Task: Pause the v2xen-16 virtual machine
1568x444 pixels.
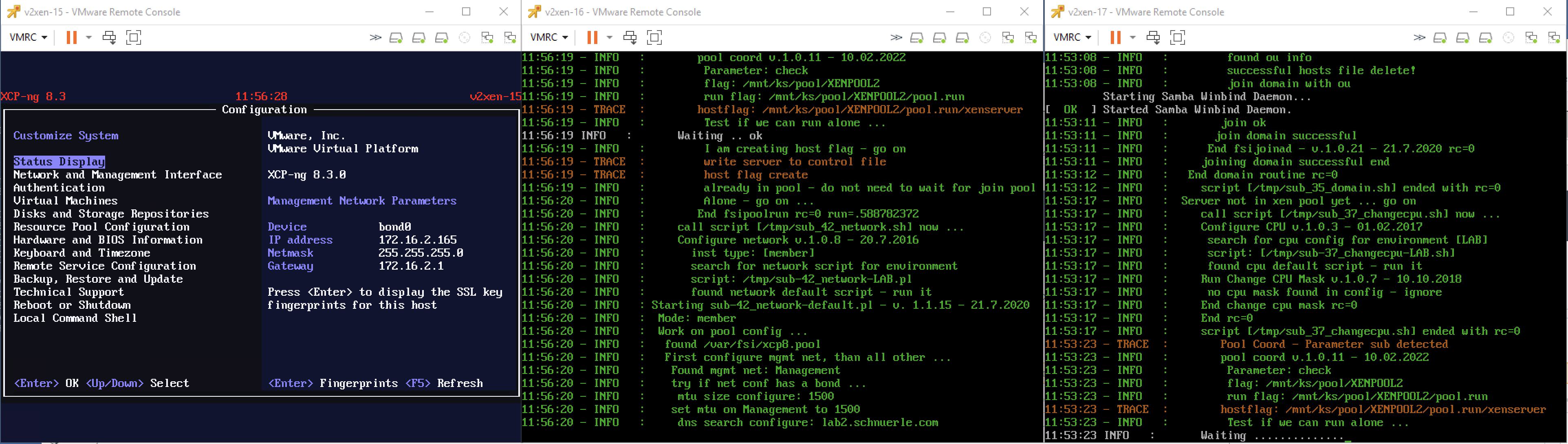Action: click(592, 37)
